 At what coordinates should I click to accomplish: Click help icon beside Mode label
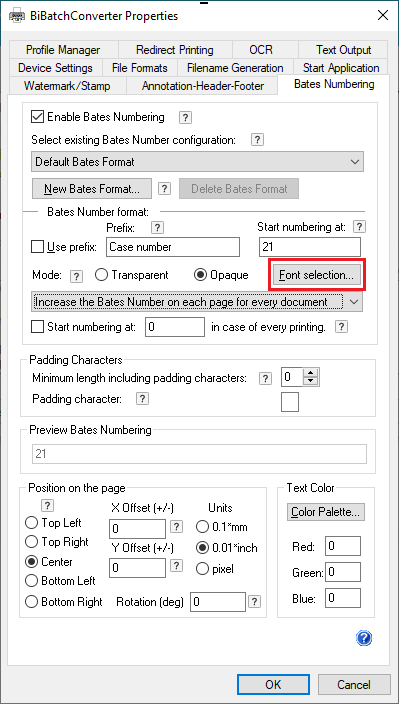pos(77,276)
